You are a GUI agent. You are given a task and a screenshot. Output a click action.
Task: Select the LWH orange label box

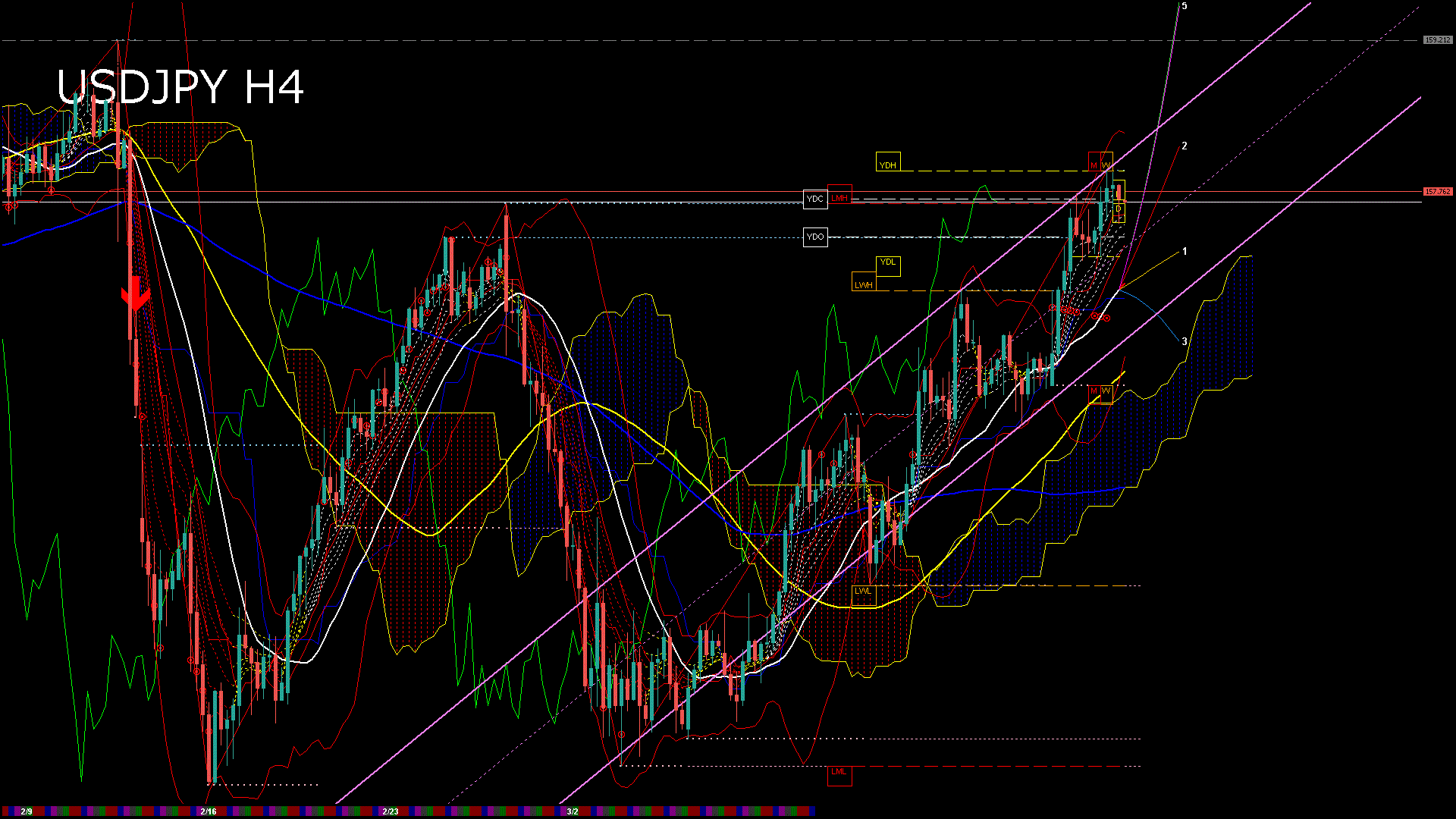[x=864, y=284]
